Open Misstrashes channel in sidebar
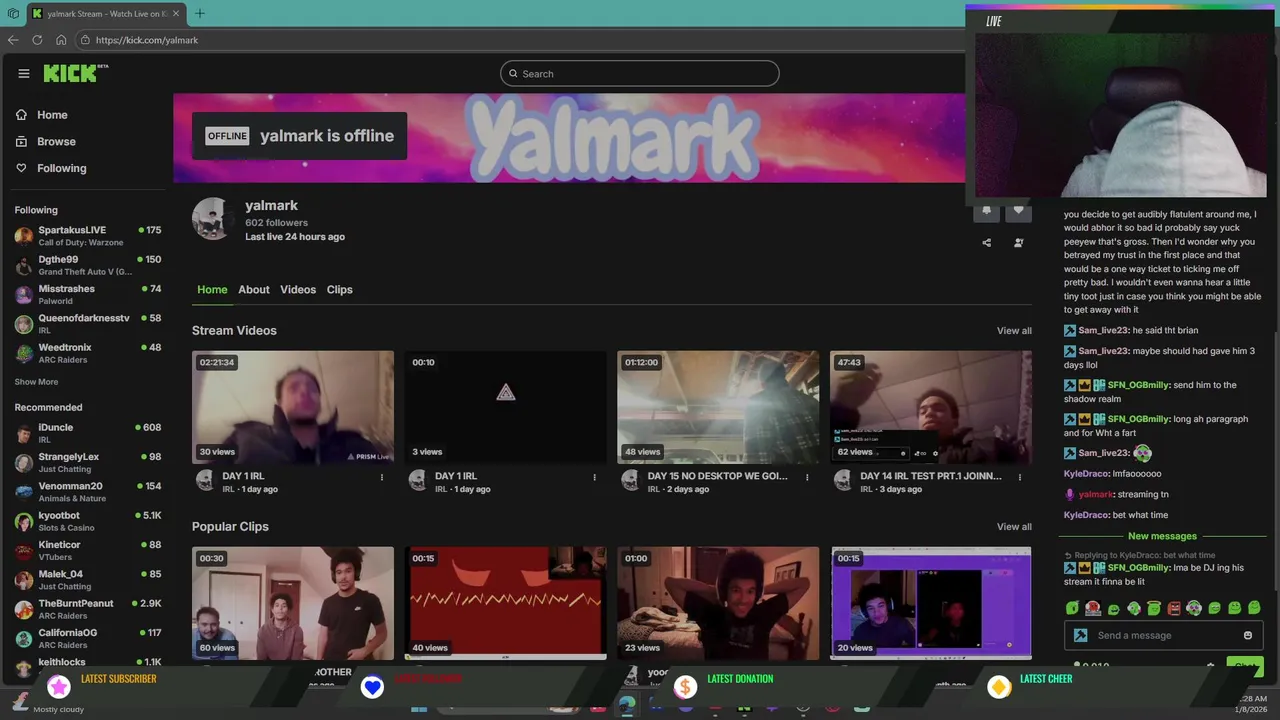The height and width of the screenshot is (720, 1280). pos(88,294)
